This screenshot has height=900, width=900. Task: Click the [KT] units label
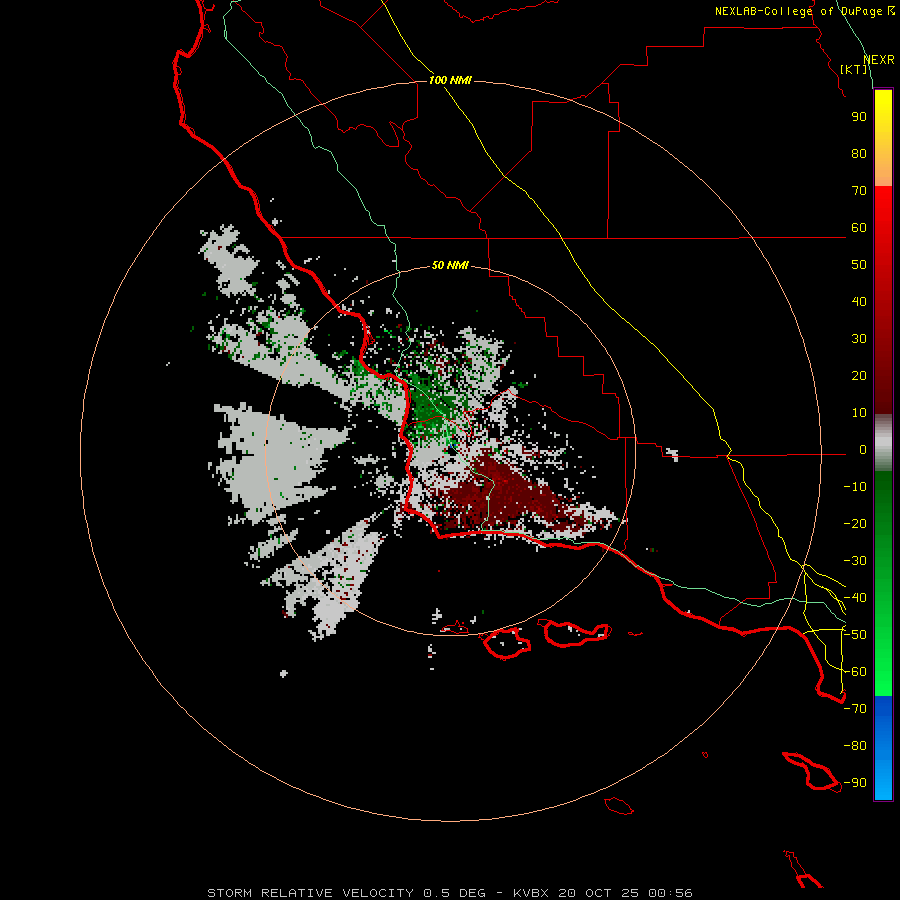[854, 69]
